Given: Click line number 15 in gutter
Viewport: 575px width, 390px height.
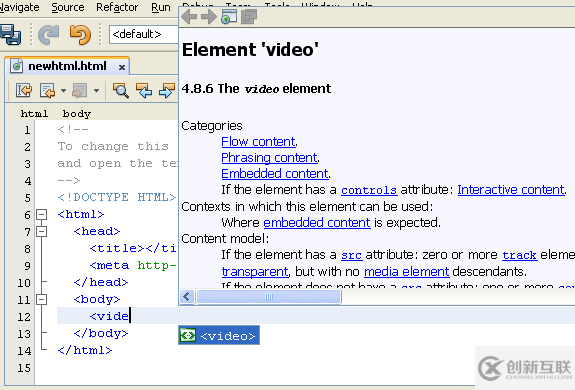Looking at the screenshot, I should [x=24, y=368].
